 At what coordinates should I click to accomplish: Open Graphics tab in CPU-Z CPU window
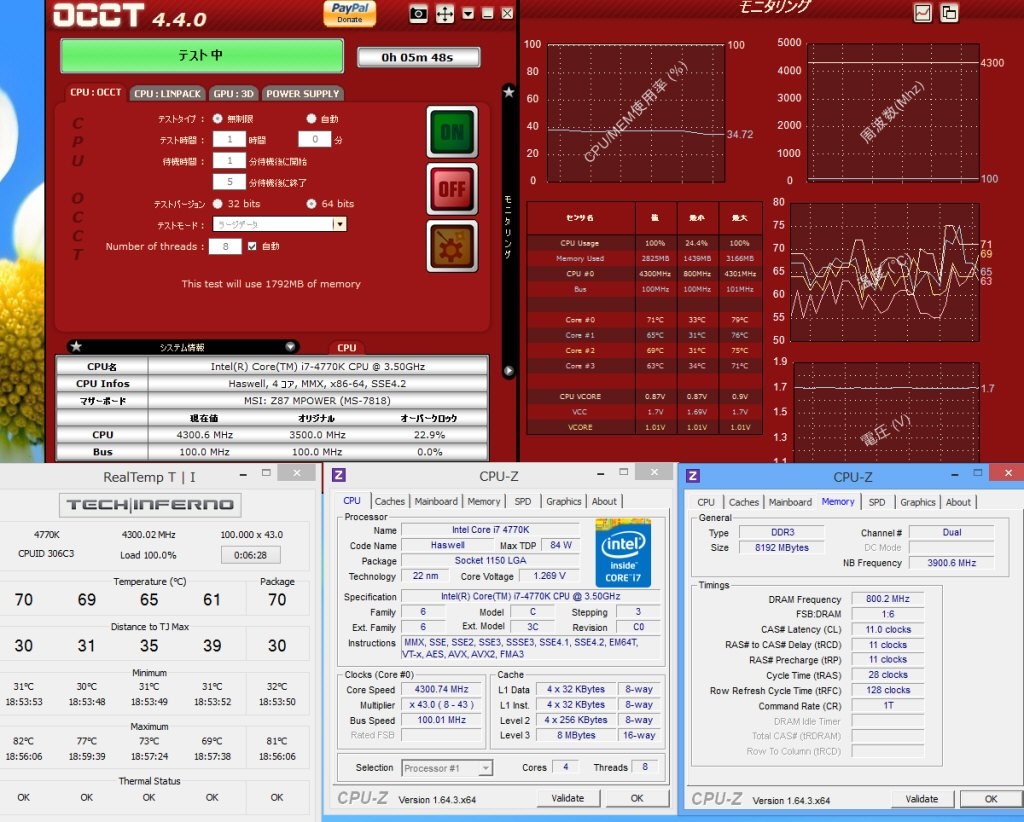564,501
